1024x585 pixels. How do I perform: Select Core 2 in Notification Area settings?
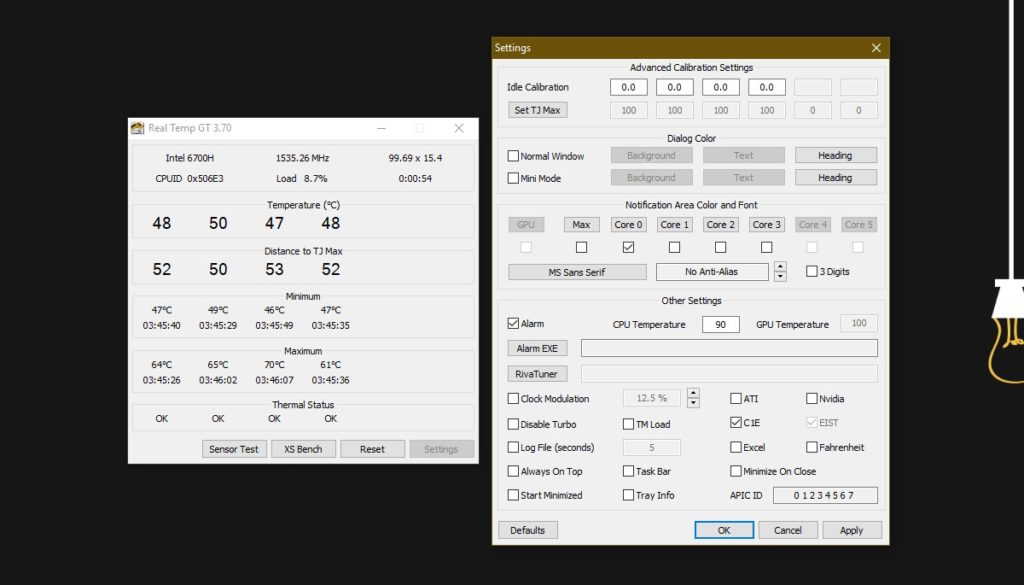tap(720, 224)
